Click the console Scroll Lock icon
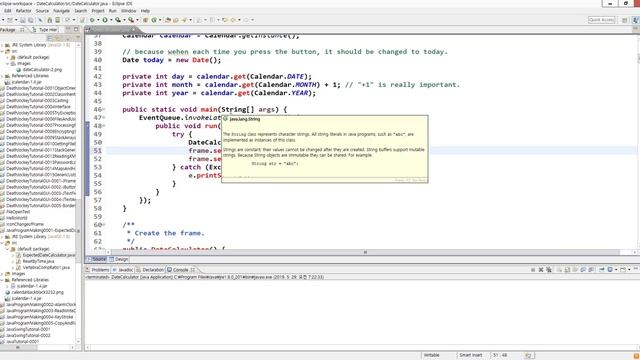Viewport: 640px width, 360px height. pyautogui.click(x=567, y=270)
